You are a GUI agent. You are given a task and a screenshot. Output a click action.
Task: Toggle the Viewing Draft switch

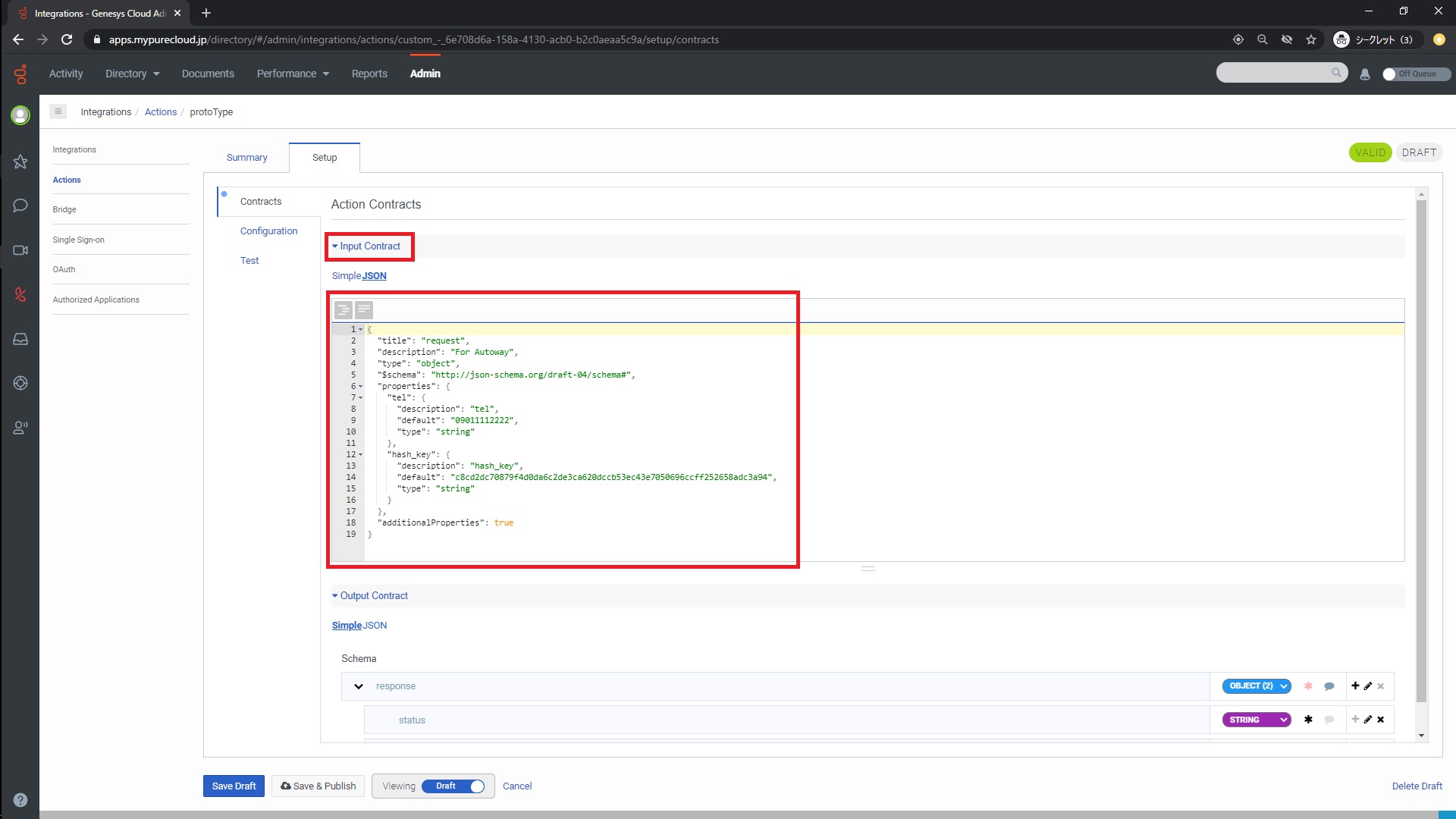[x=453, y=786]
